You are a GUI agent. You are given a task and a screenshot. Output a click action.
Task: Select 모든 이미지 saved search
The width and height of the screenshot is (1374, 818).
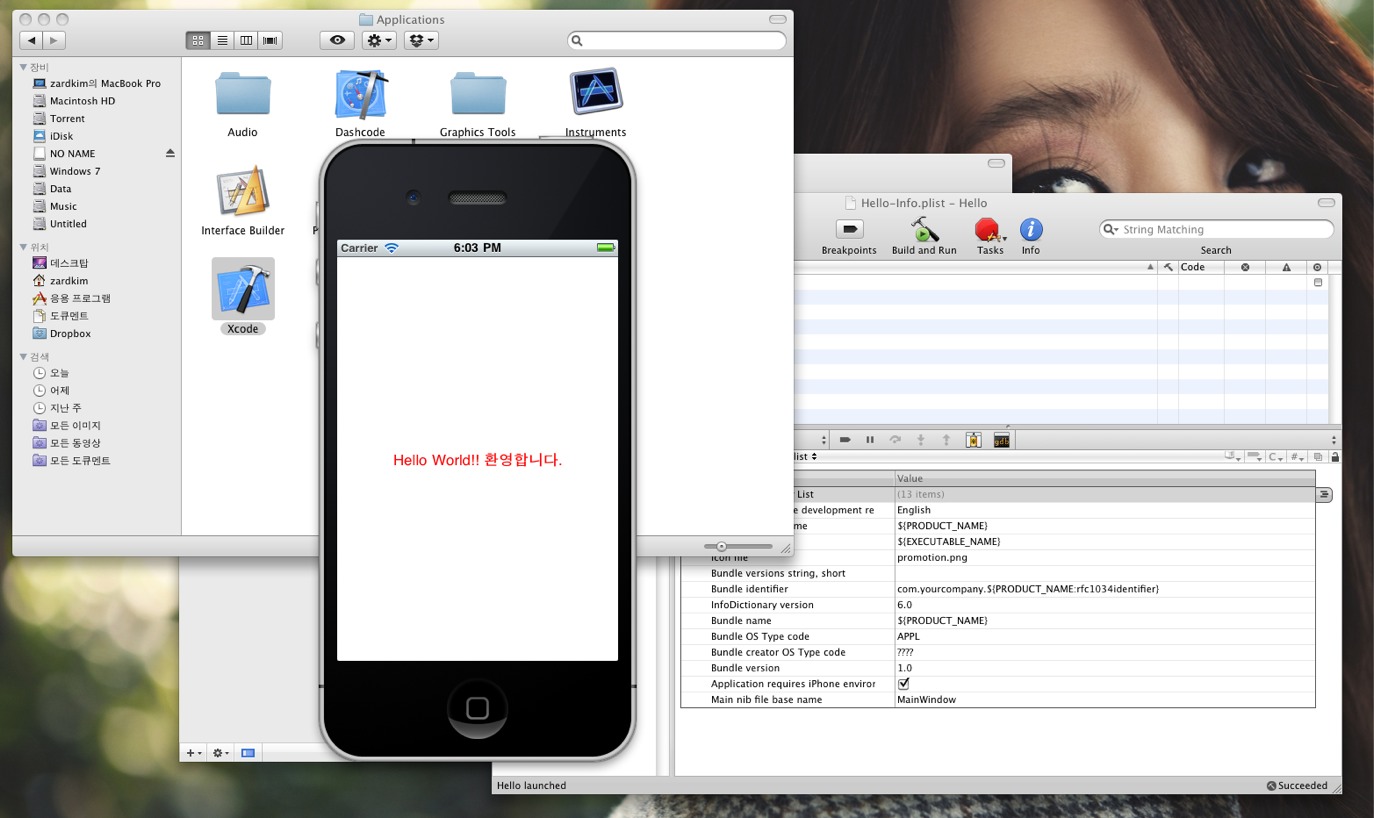coord(75,425)
